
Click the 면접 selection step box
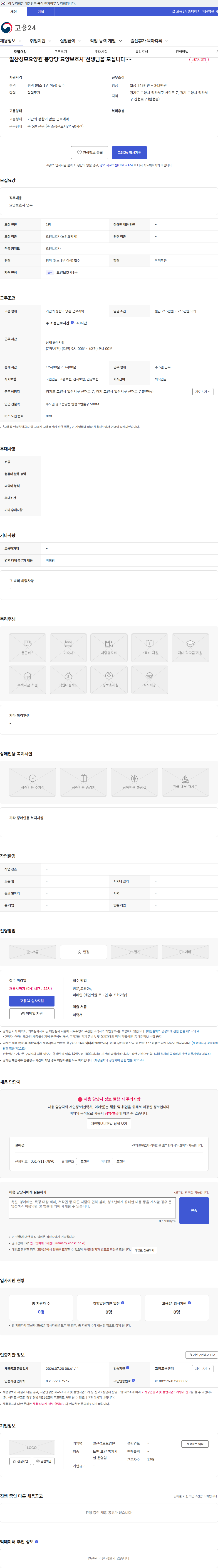tap(83, 952)
